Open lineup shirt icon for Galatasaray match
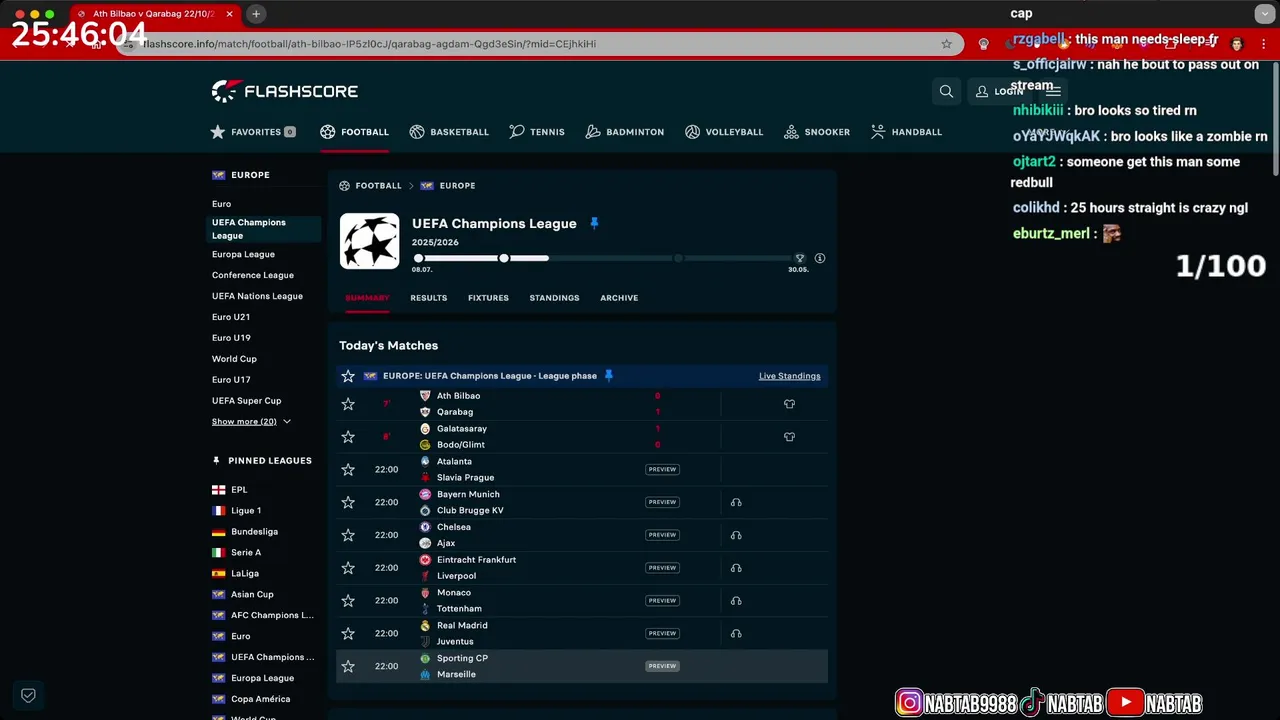The width and height of the screenshot is (1280, 720). [789, 437]
